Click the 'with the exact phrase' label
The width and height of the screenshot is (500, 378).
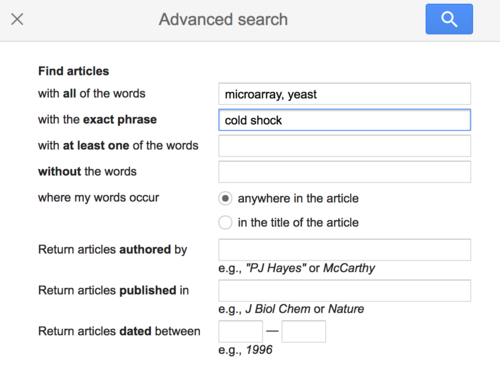click(x=97, y=119)
